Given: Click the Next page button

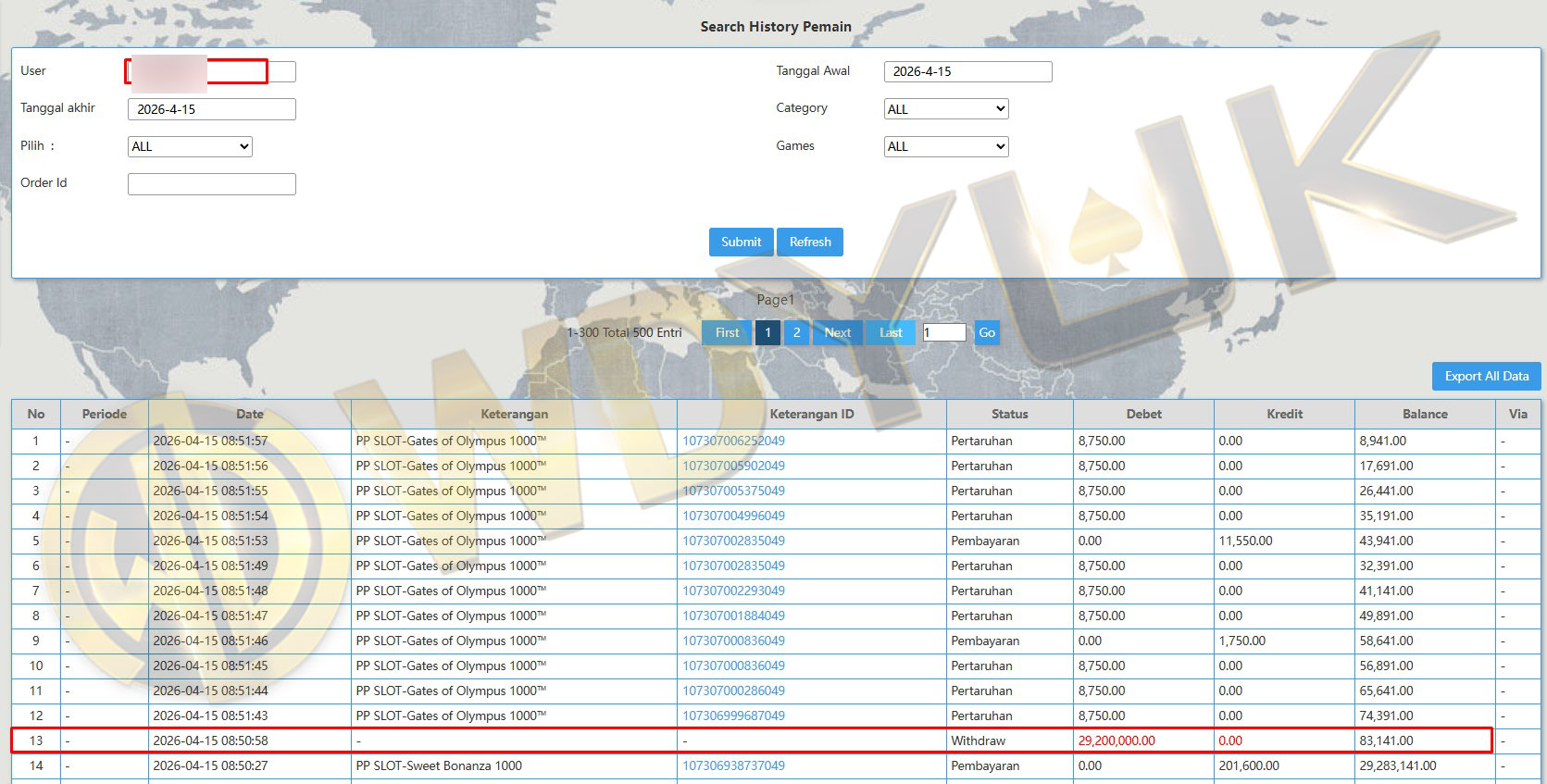Looking at the screenshot, I should point(837,333).
